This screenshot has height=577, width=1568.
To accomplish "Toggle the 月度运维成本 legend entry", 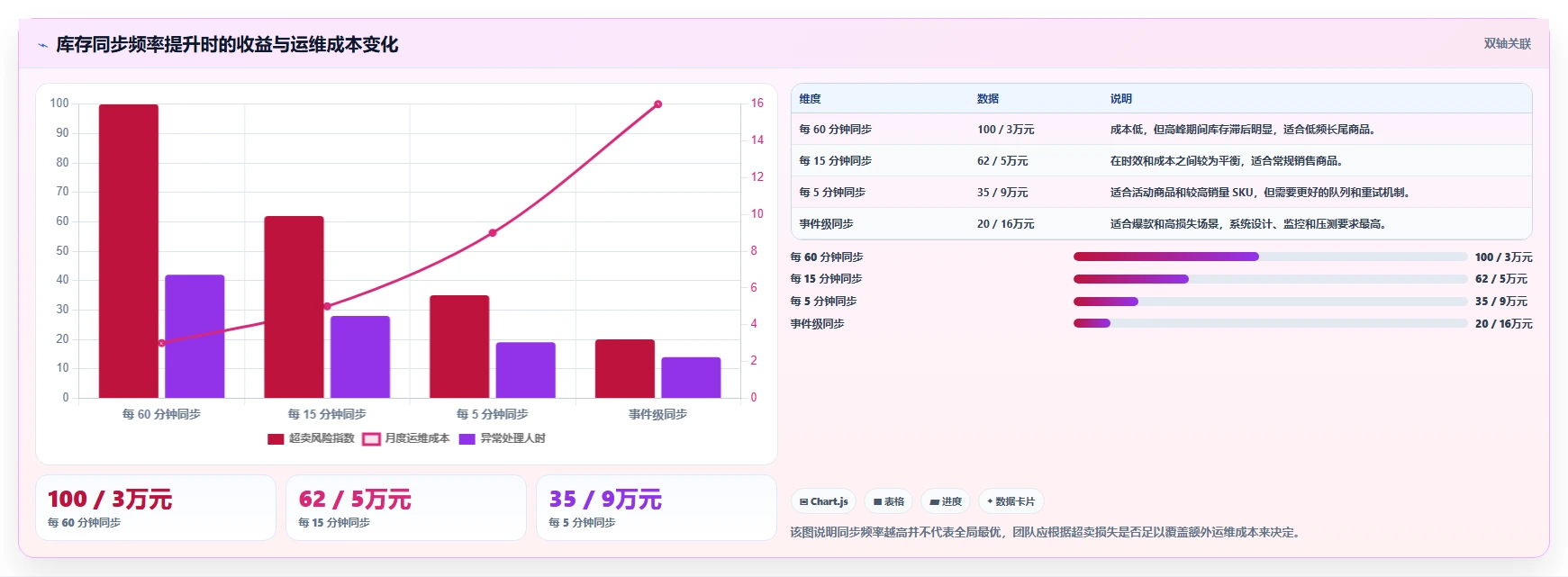I will point(405,438).
